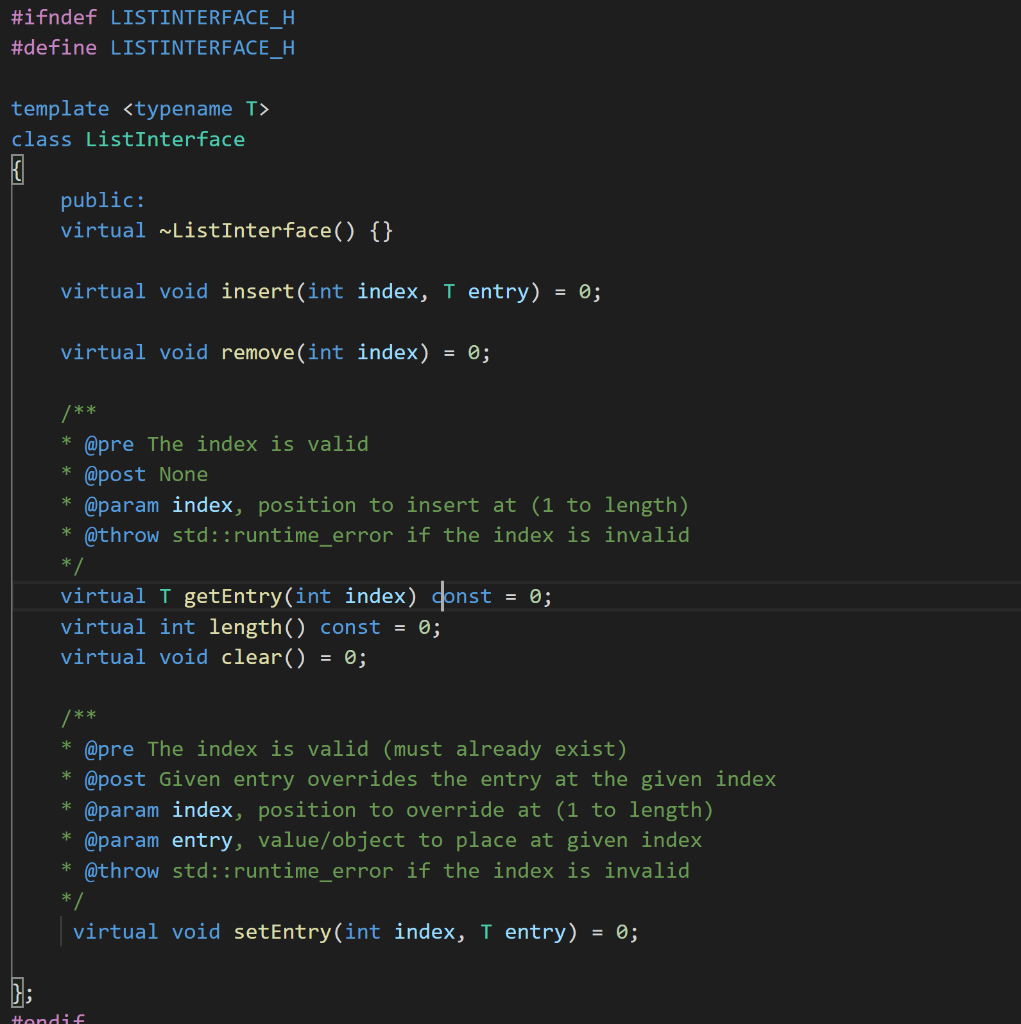Select the LISTINTERFACE_H macro name
Image resolution: width=1021 pixels, height=1024 pixels.
pyautogui.click(x=201, y=16)
